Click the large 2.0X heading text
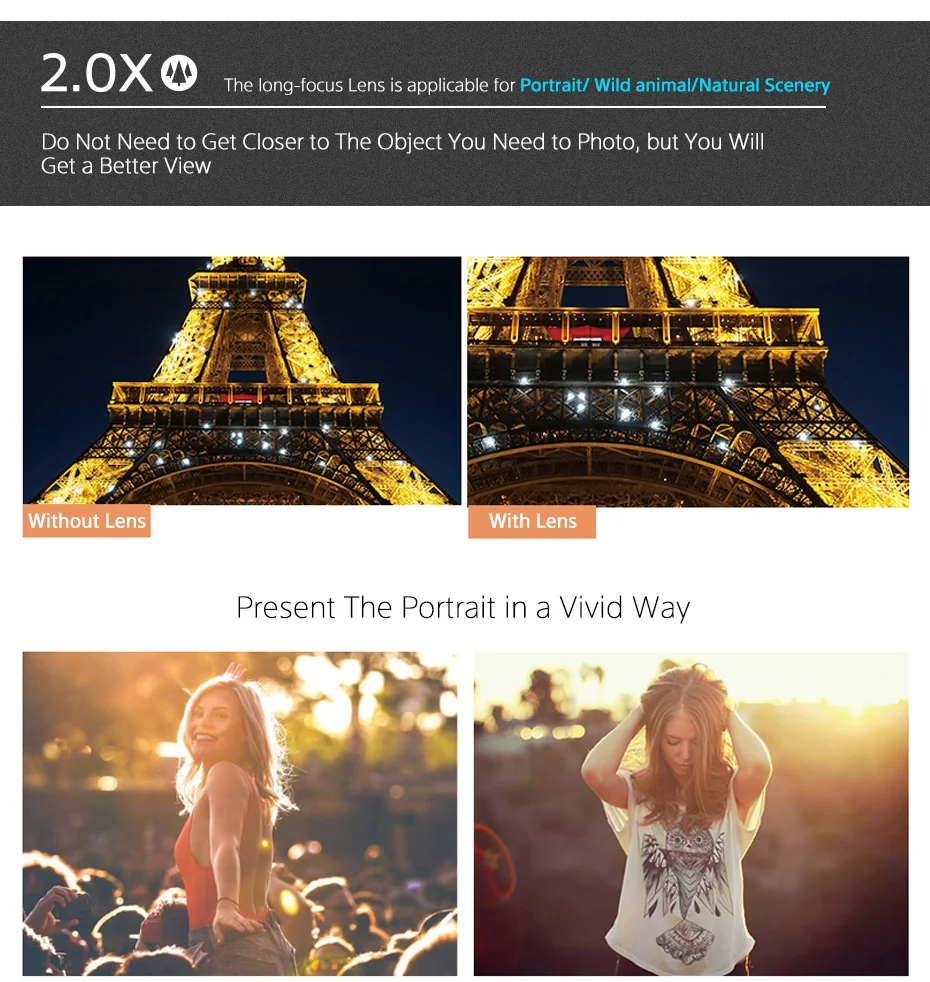Viewport: 930px width, 982px height. (x=96, y=73)
